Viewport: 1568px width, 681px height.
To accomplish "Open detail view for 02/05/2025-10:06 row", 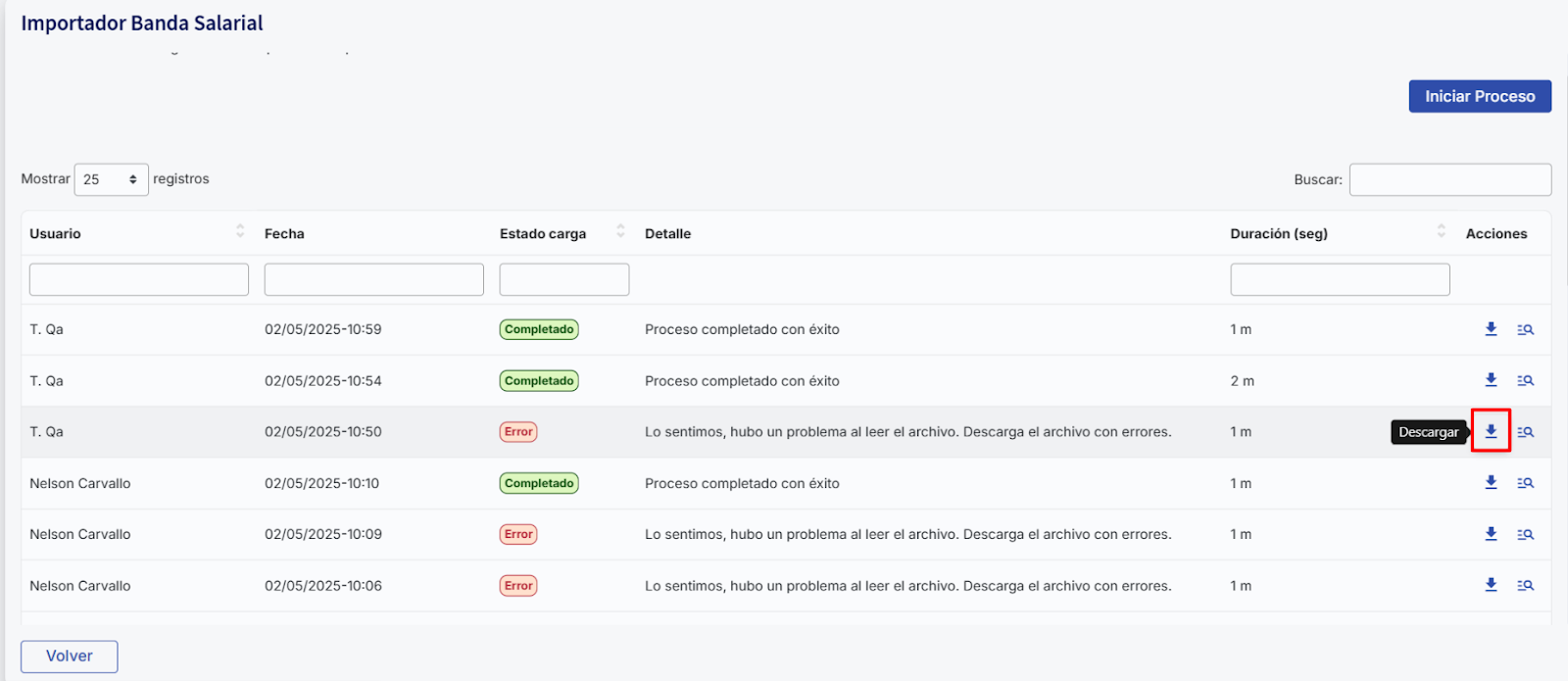I will point(1525,585).
